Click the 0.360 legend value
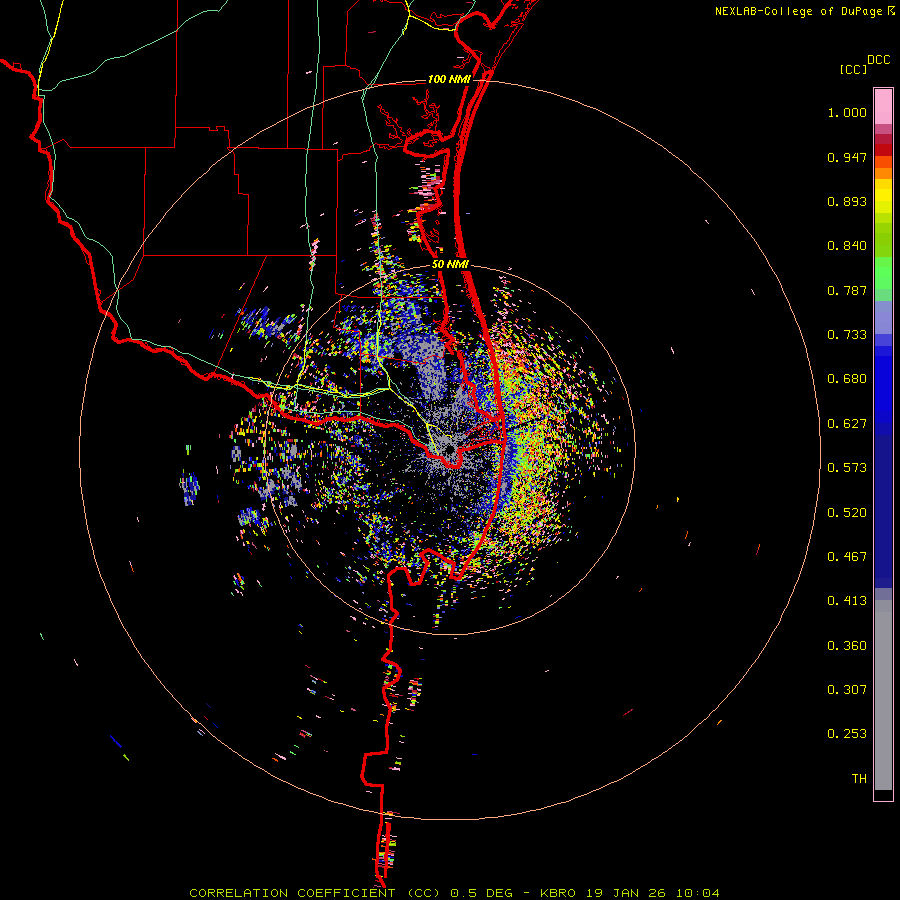The height and width of the screenshot is (900, 900). [x=847, y=646]
